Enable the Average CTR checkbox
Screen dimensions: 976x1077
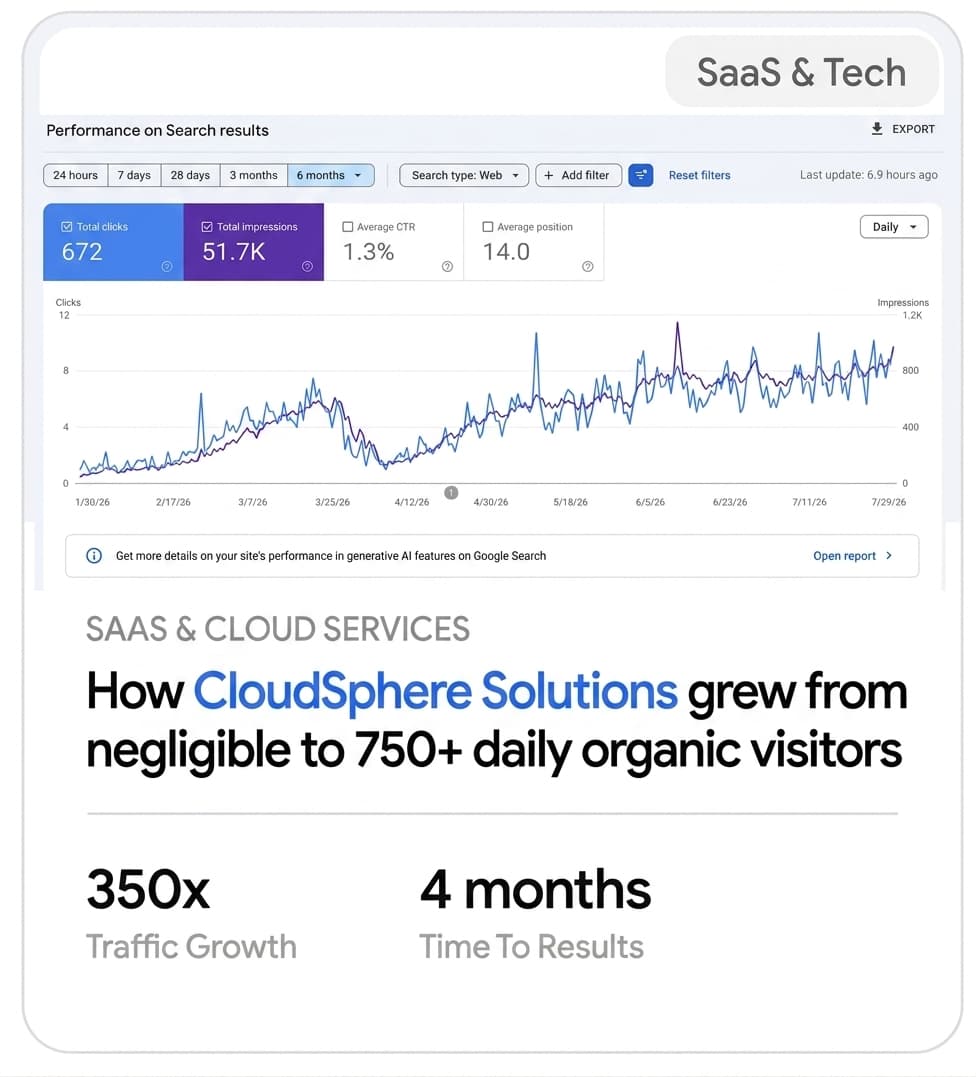(348, 227)
